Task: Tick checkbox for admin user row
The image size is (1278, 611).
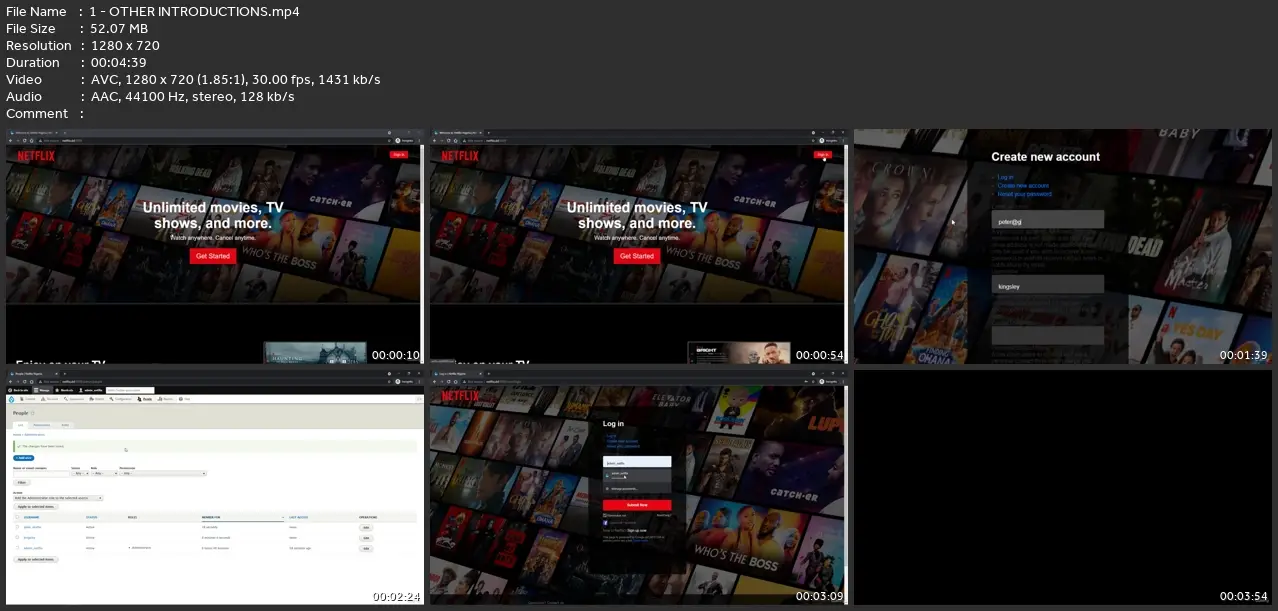Action: pos(17,548)
